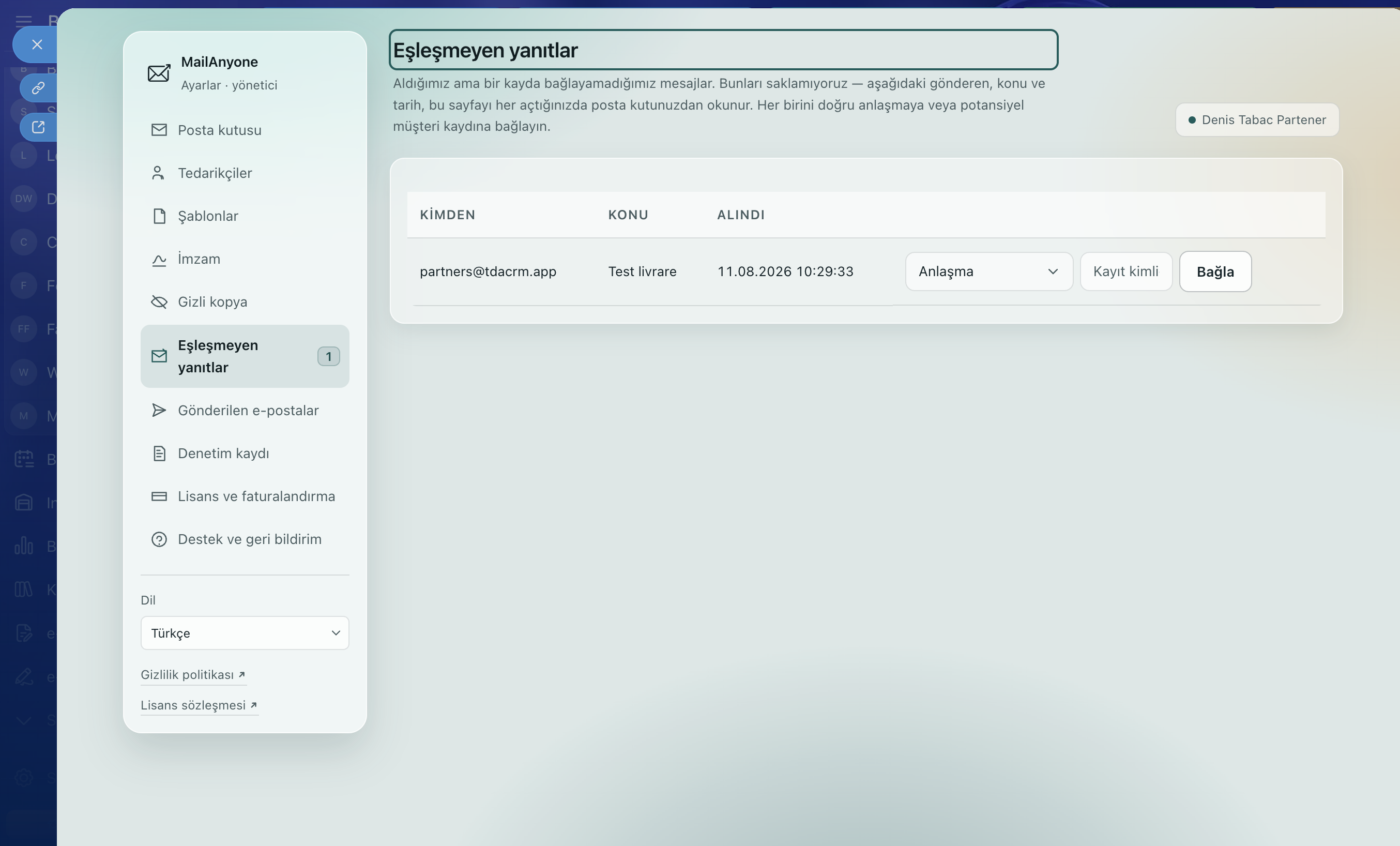The height and width of the screenshot is (846, 1400).
Task: Click the İmzam signature icon
Action: pos(159,259)
